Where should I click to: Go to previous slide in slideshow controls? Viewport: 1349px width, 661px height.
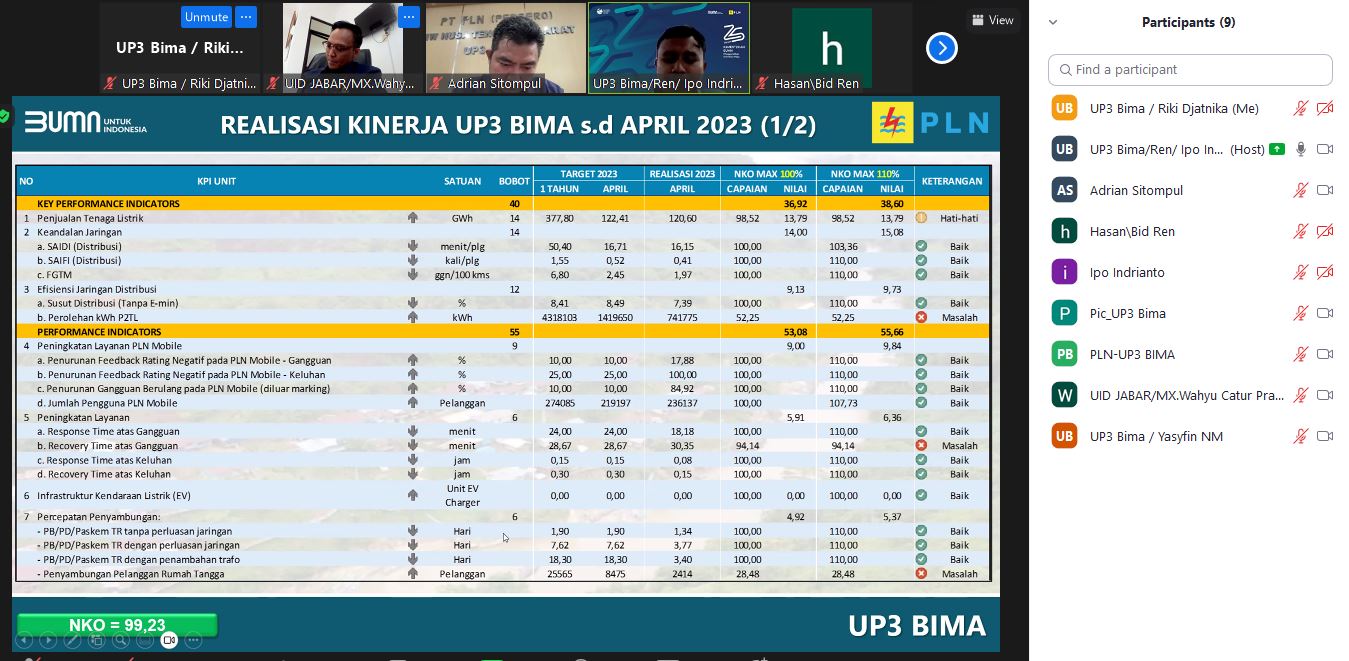pos(24,640)
